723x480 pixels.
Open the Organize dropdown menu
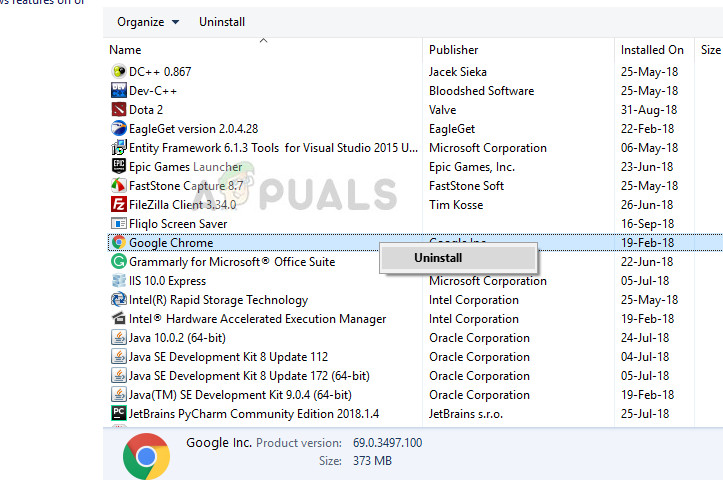148,22
